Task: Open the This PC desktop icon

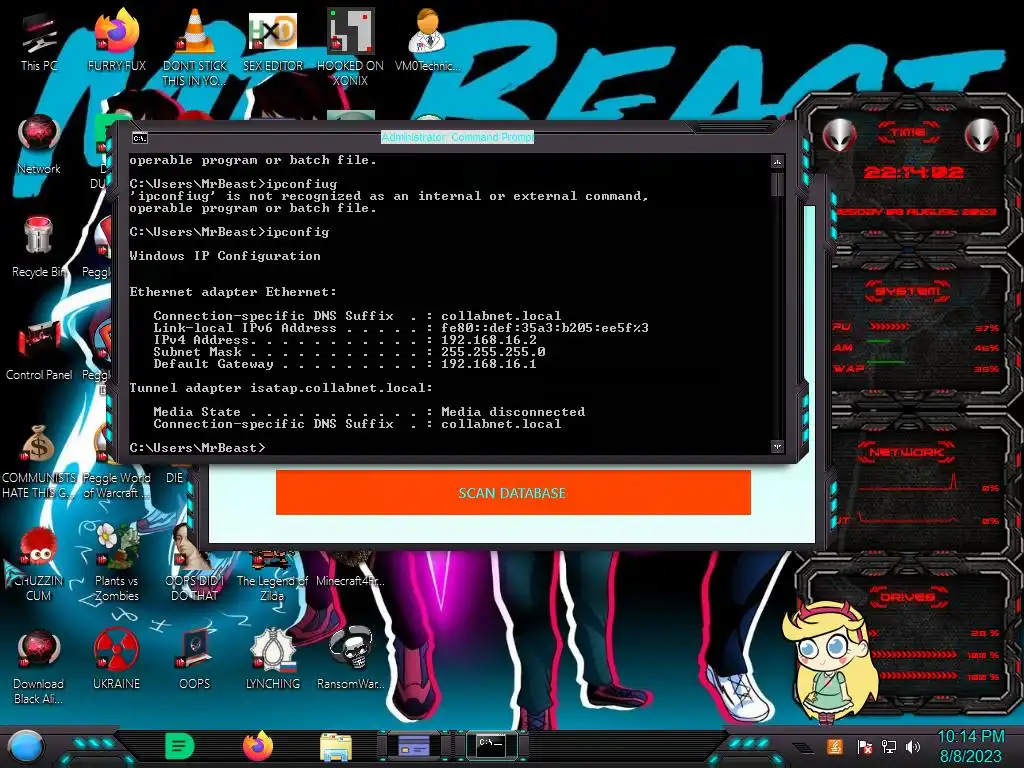Action: pos(39,39)
